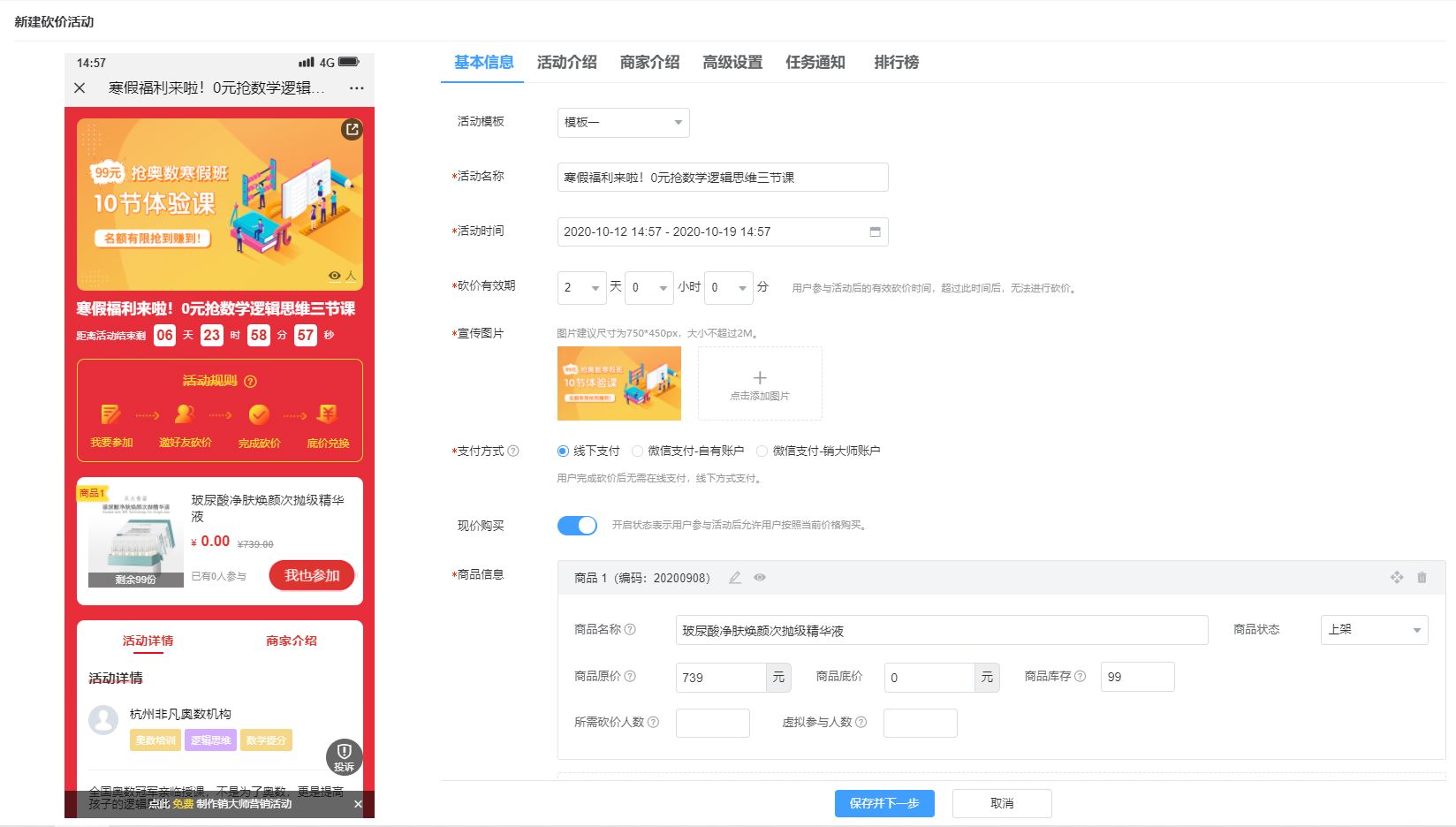Click the 投诉 complaint shield icon

click(345, 756)
